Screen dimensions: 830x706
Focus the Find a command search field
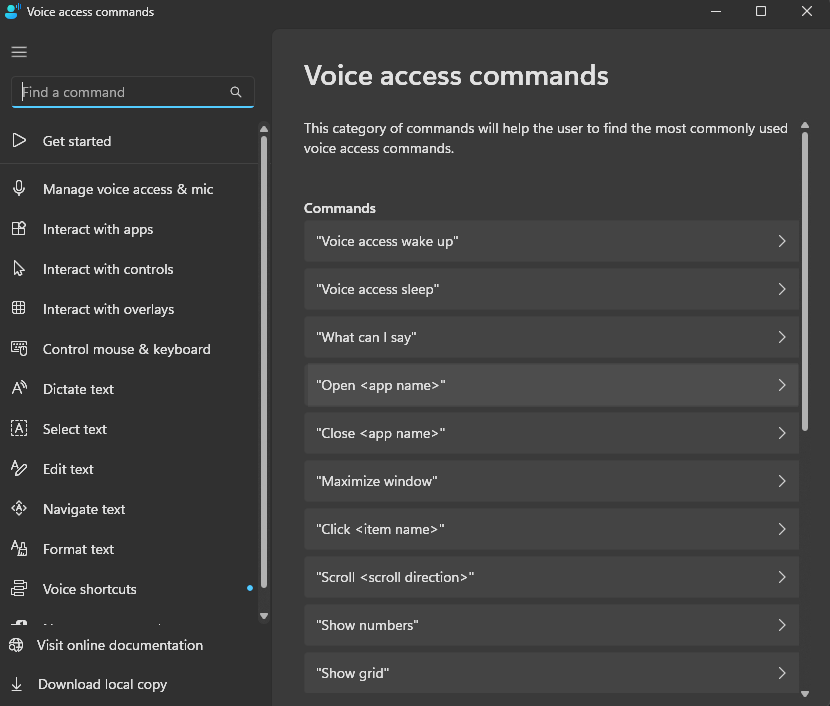pyautogui.click(x=120, y=92)
